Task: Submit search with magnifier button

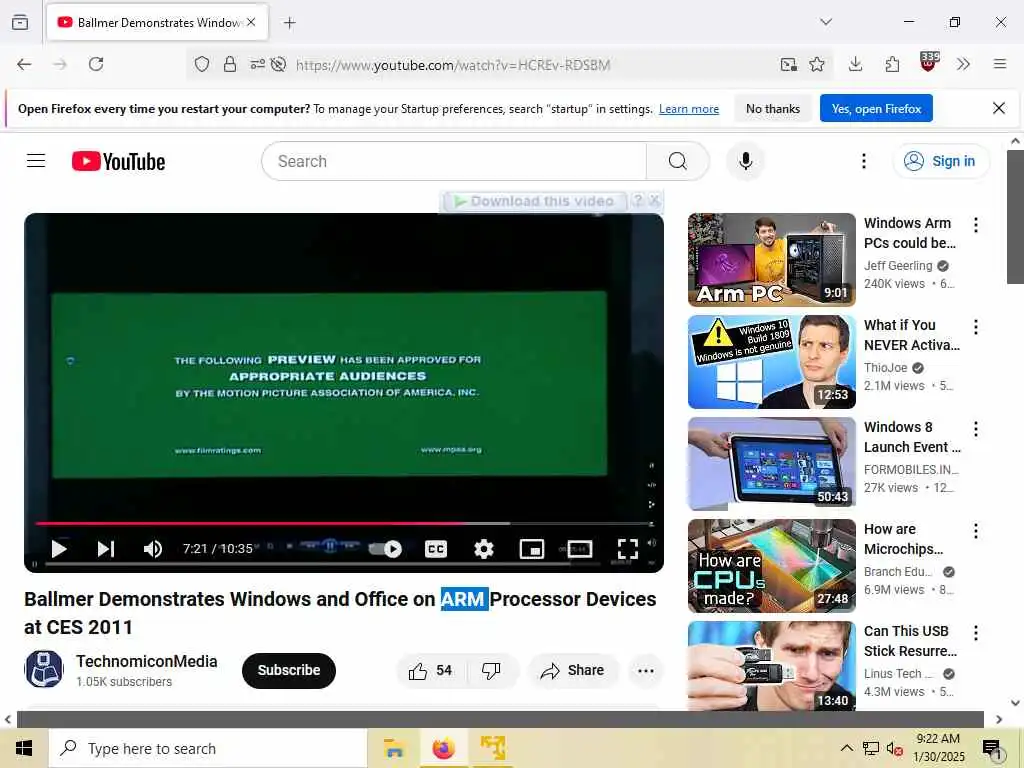Action: pos(678,161)
